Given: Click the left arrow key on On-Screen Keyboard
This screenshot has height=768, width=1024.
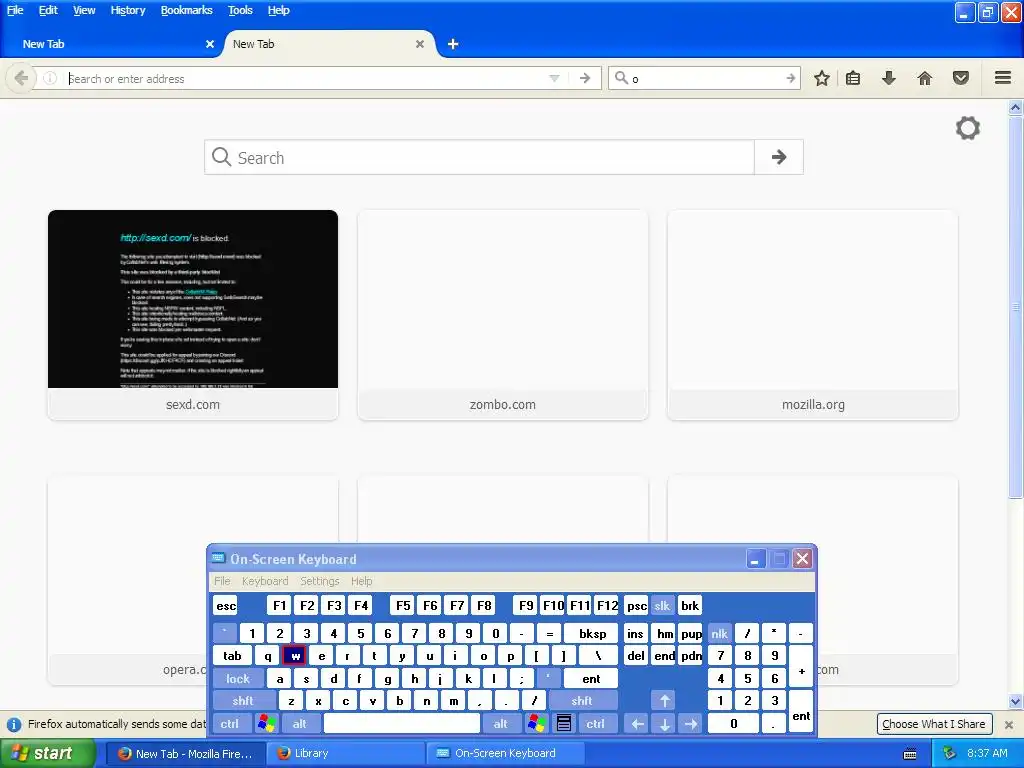Looking at the screenshot, I should 637,724.
